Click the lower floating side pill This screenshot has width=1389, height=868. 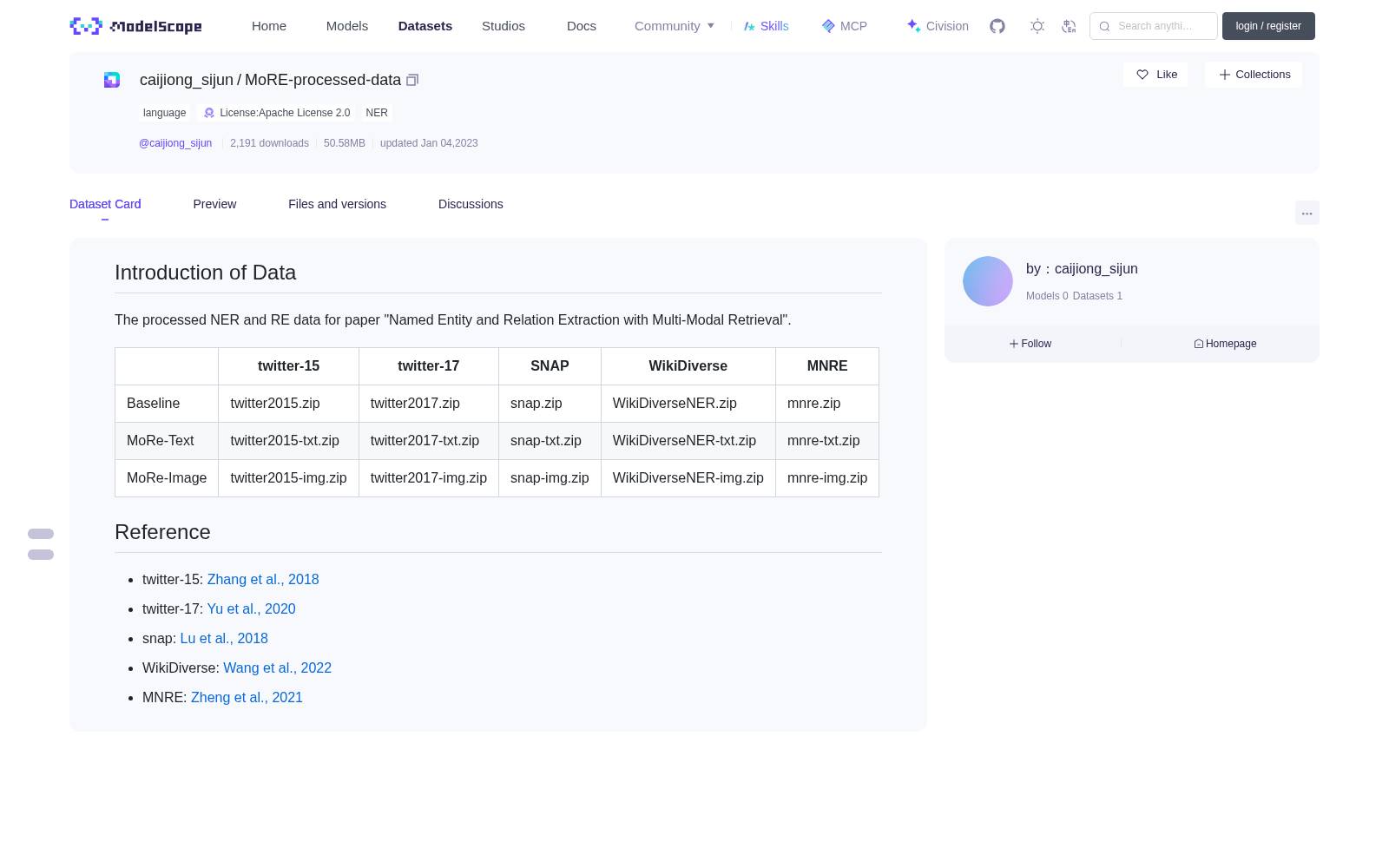coord(41,555)
